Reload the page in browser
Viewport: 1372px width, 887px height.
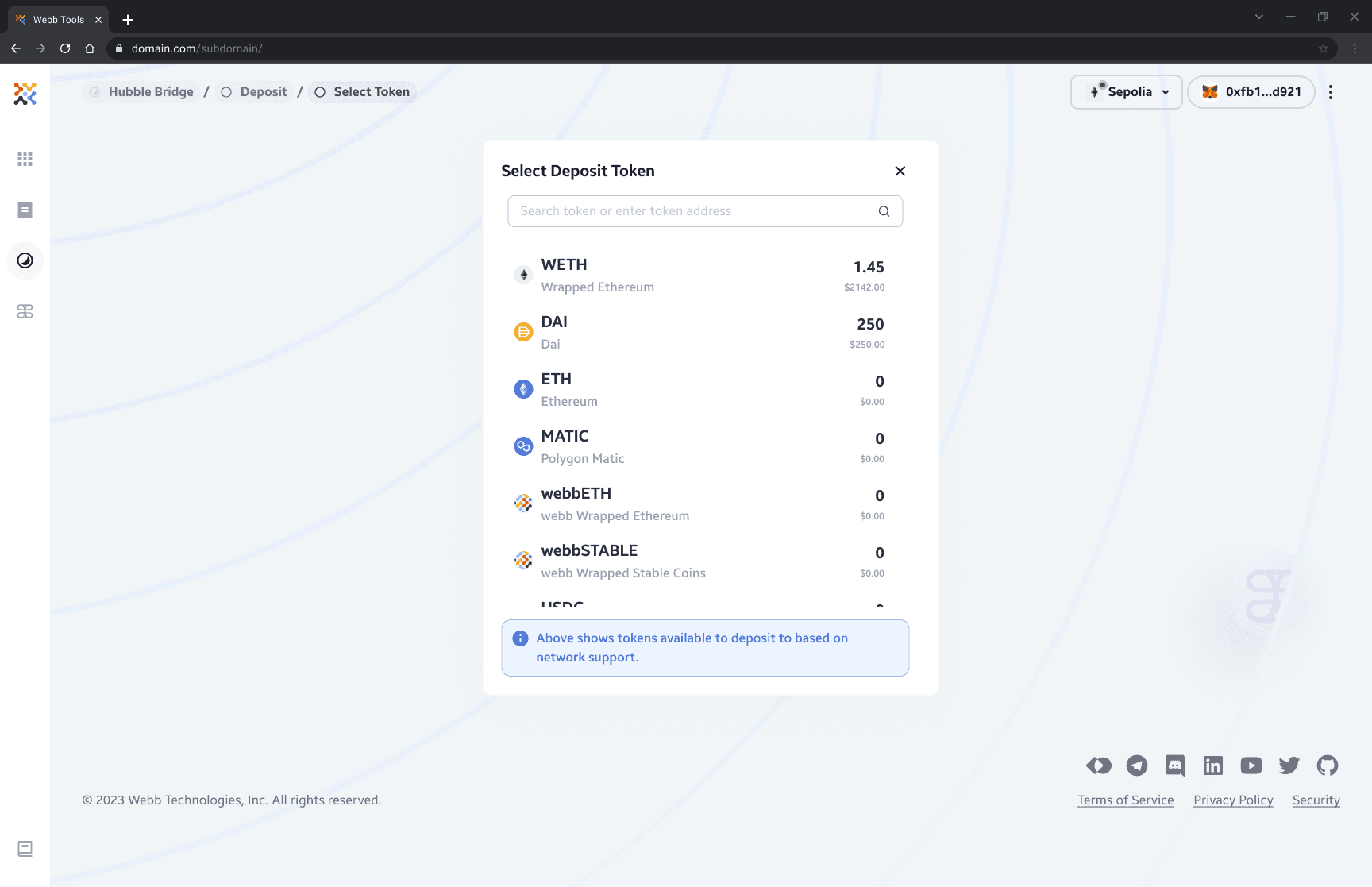[65, 48]
